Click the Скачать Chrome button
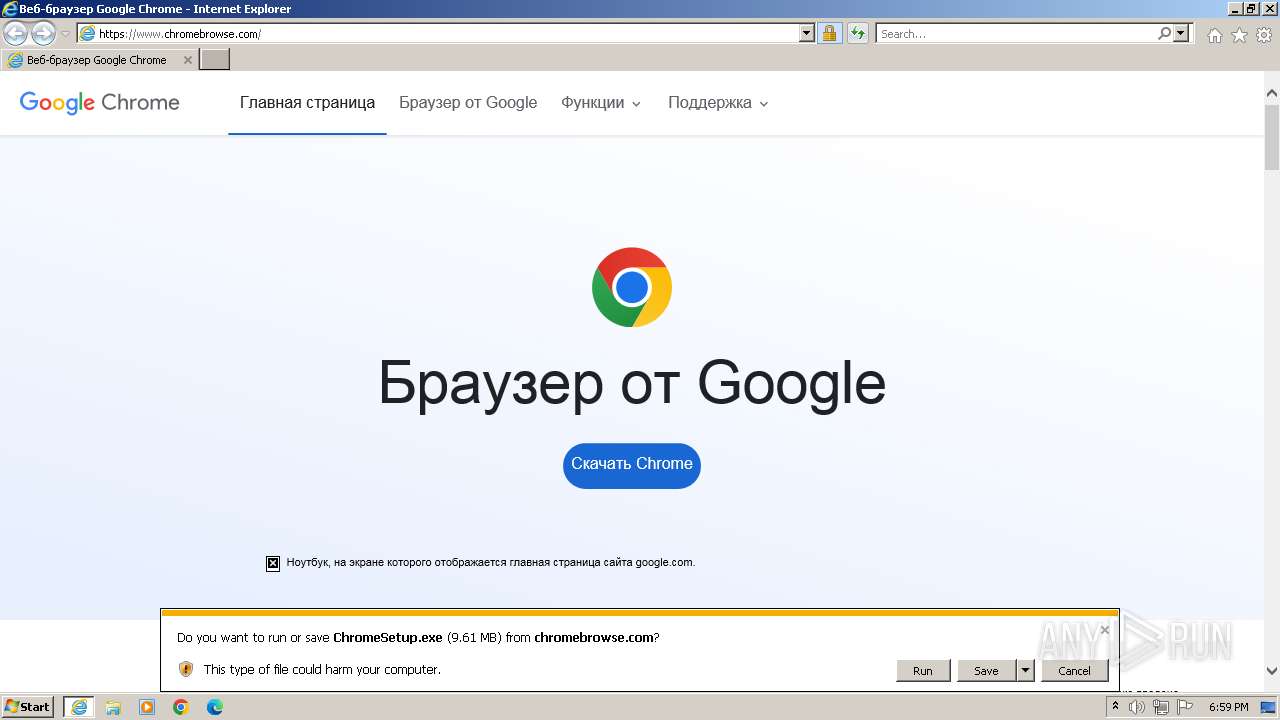Screen dimensions: 1280x720 [632, 465]
